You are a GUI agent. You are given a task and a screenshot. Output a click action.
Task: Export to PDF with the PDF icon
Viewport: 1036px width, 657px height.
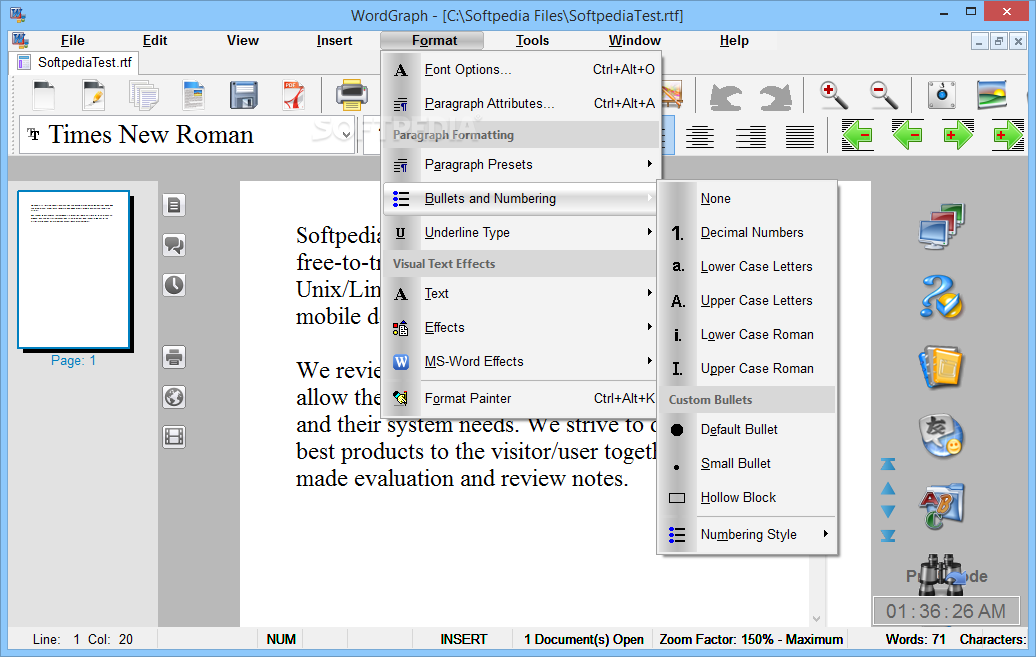pos(293,95)
